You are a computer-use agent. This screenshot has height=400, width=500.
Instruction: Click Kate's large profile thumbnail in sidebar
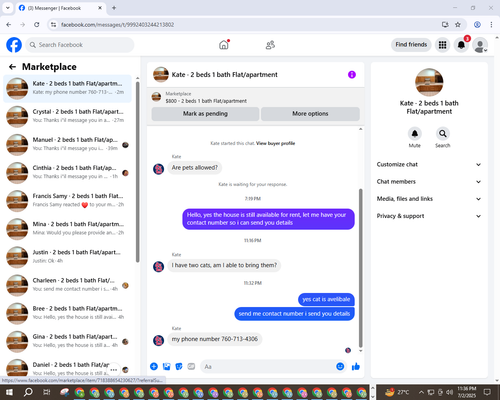pyautogui.click(x=429, y=82)
